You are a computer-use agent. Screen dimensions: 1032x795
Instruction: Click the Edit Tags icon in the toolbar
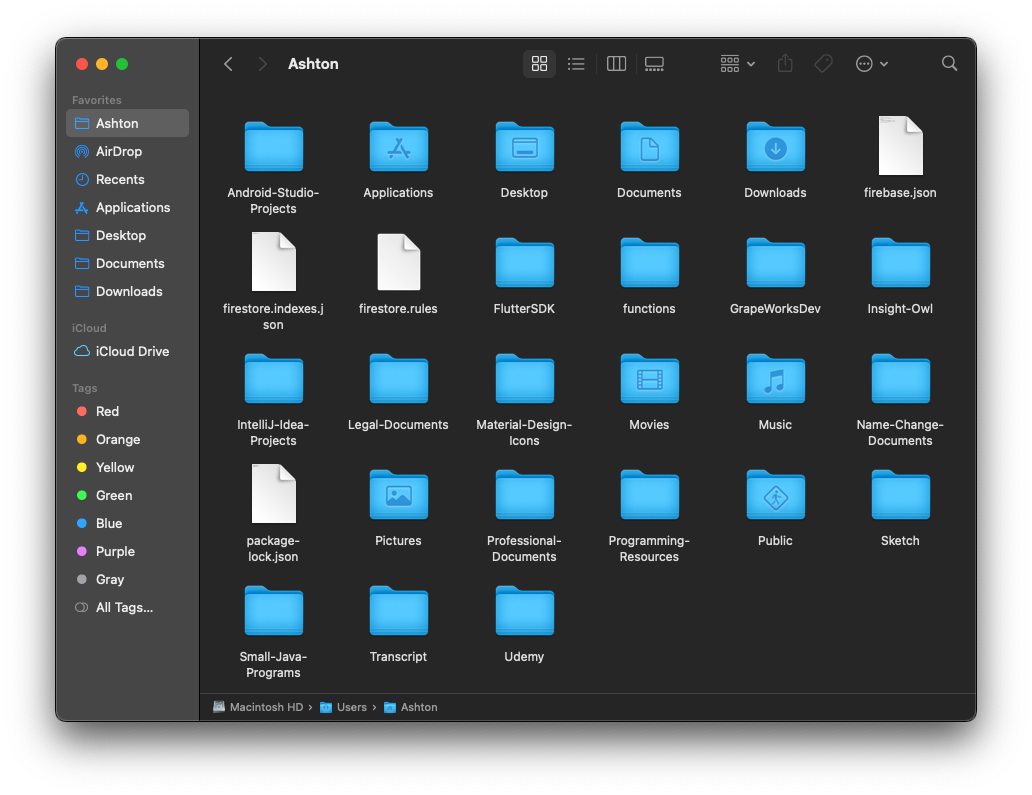click(823, 63)
